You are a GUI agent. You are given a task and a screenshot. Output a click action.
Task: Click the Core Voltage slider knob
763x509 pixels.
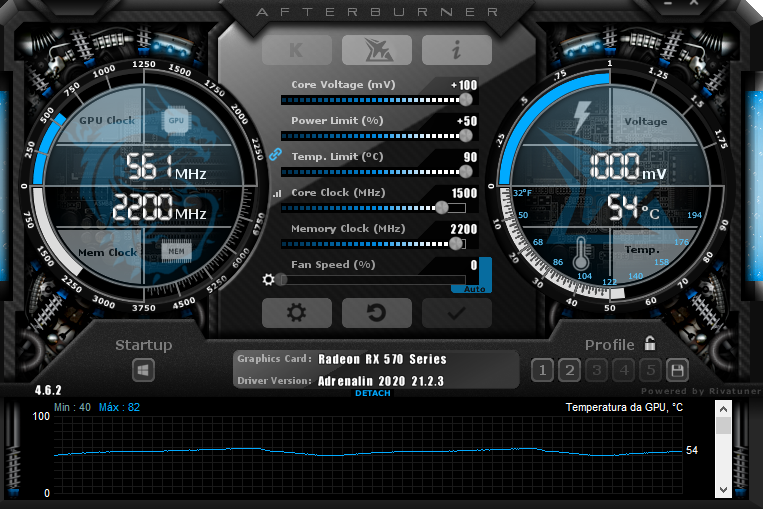466,100
